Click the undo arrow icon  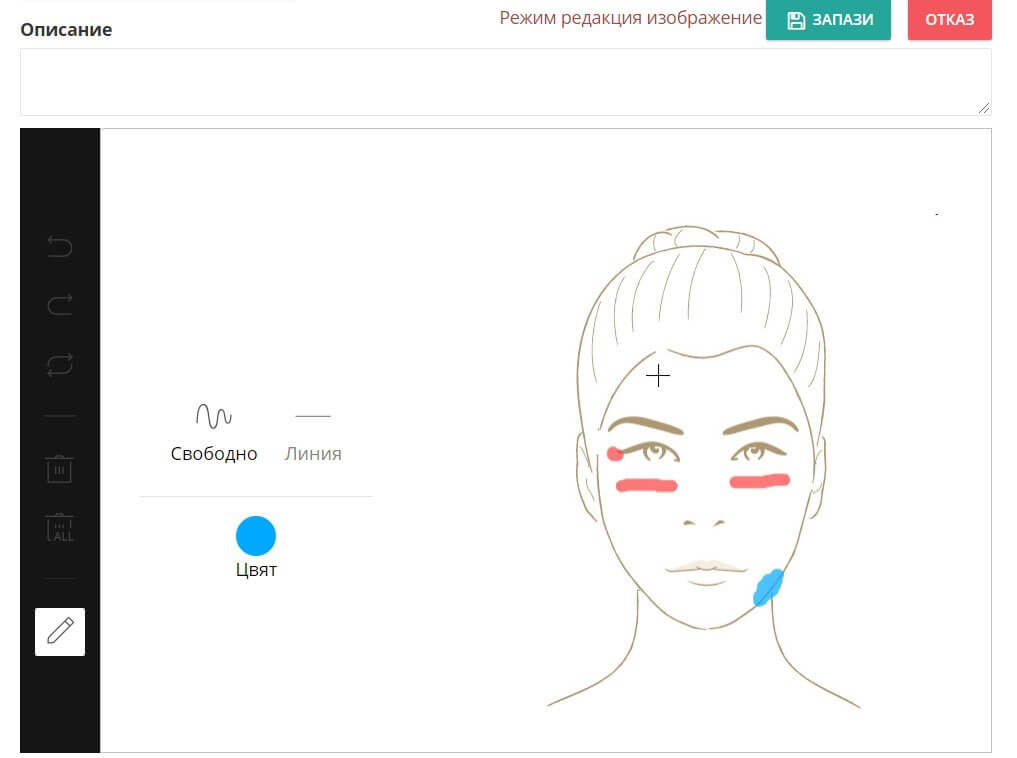click(60, 247)
